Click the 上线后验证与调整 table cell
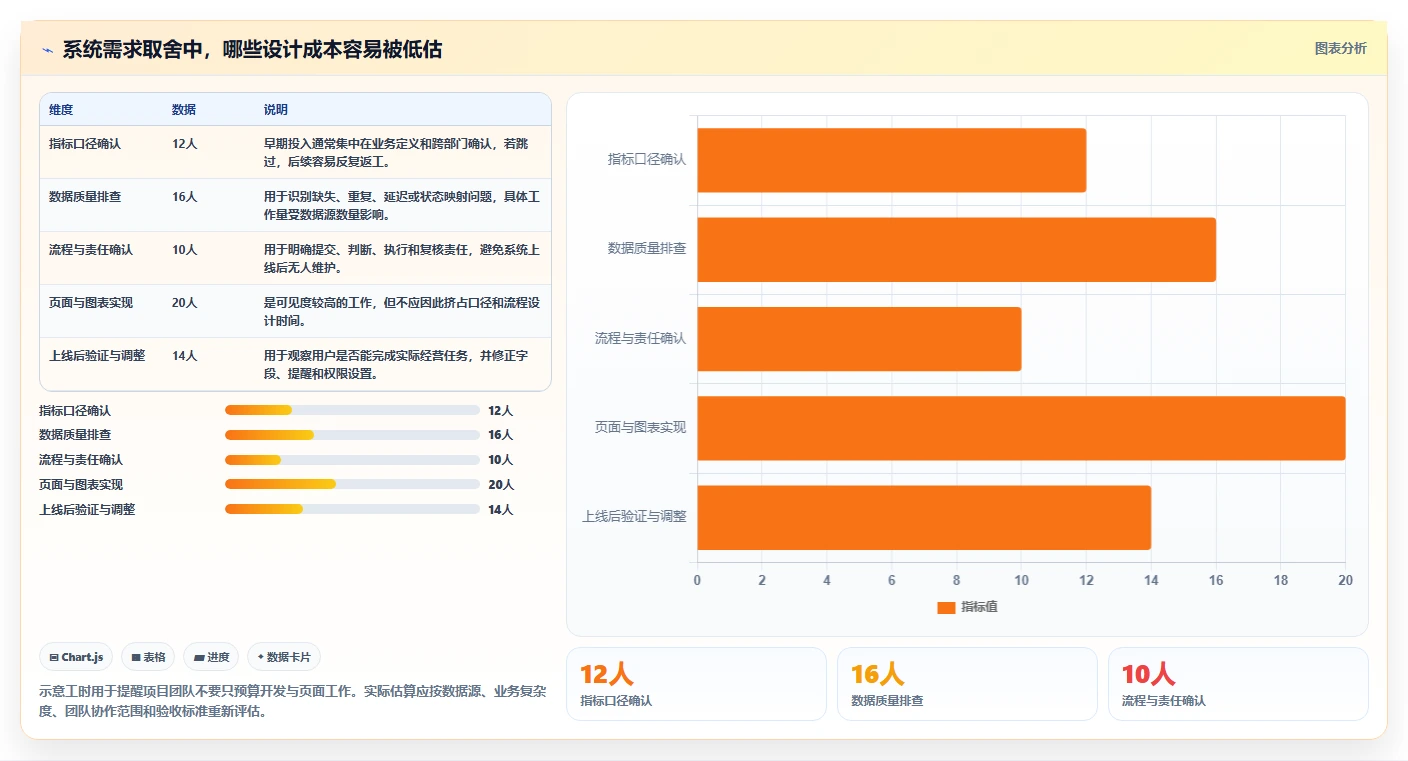This screenshot has height=761, width=1408. click(x=97, y=356)
